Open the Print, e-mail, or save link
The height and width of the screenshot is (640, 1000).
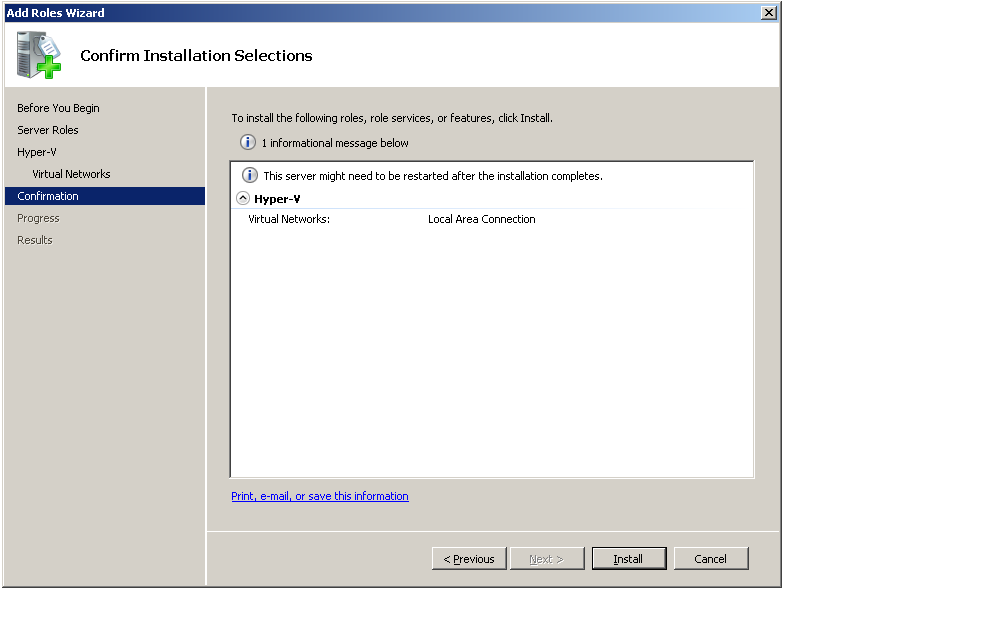point(320,496)
